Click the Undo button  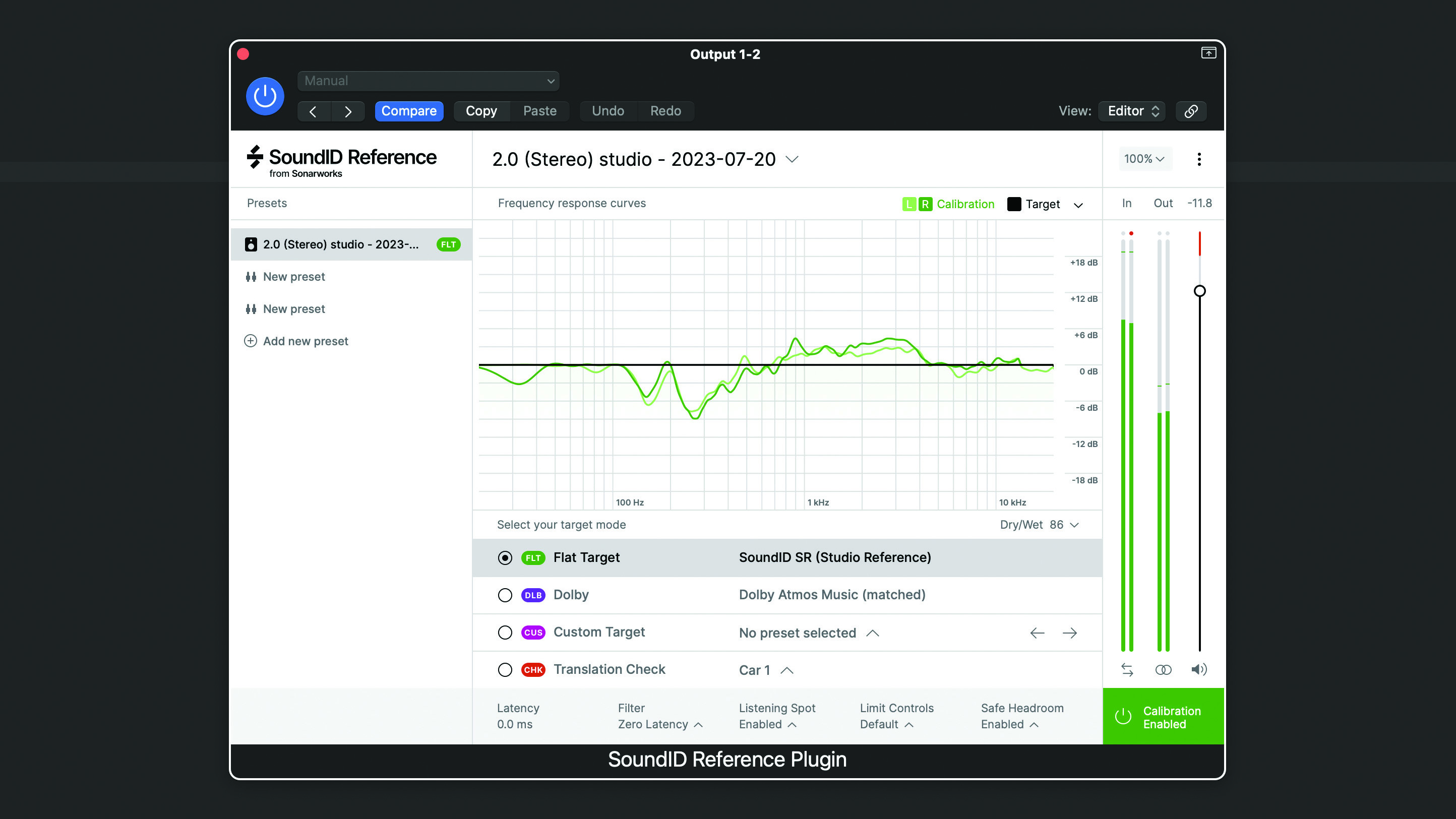608,111
